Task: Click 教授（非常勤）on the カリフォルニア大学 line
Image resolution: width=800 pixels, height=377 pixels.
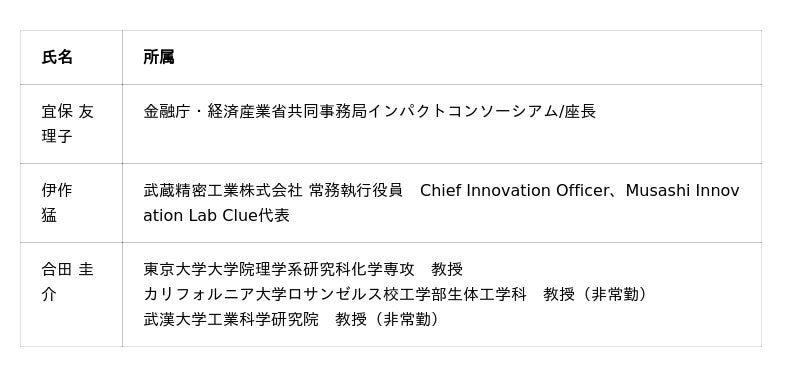Action: pos(594,294)
